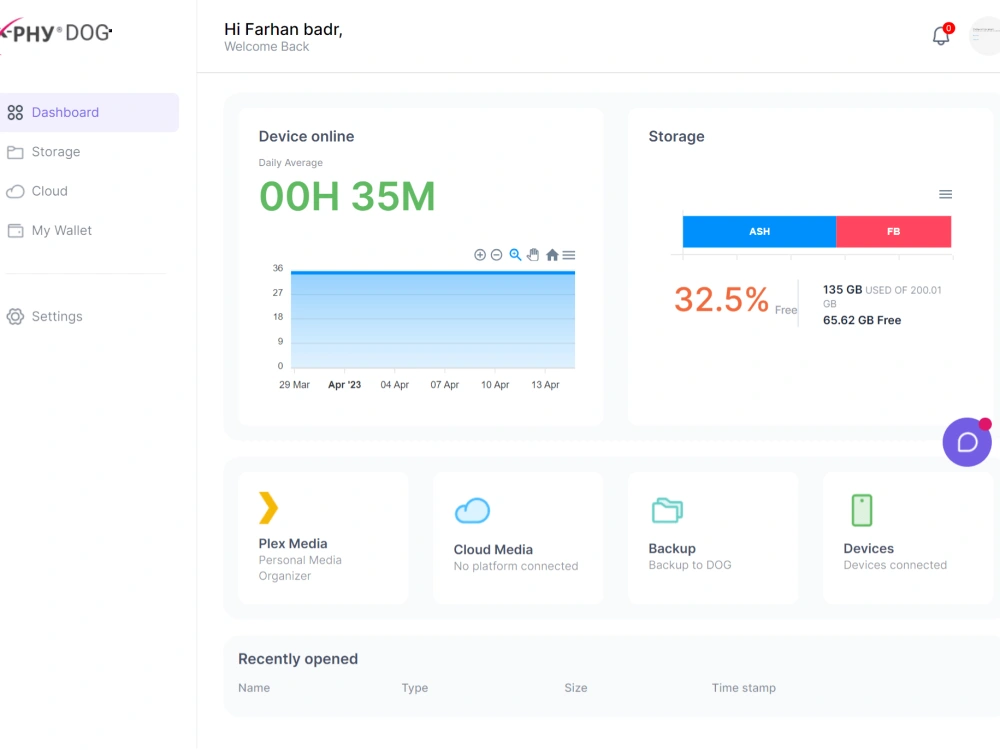The width and height of the screenshot is (1000, 750).
Task: Click the Name column header
Action: point(254,688)
